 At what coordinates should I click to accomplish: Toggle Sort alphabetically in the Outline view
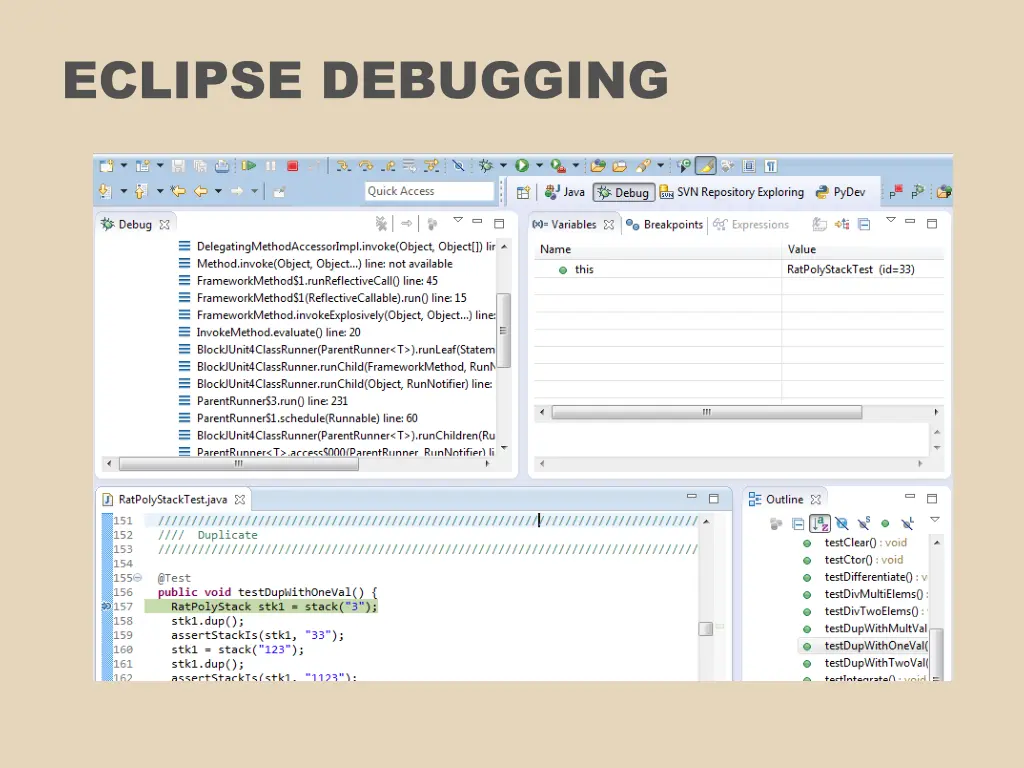(820, 522)
